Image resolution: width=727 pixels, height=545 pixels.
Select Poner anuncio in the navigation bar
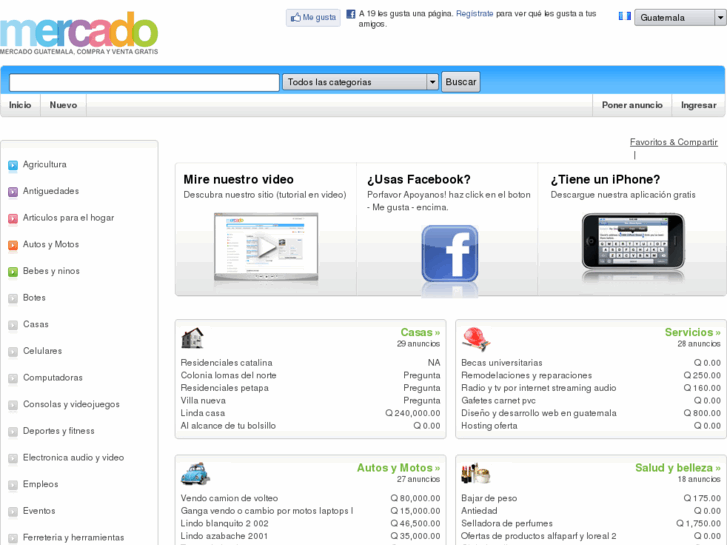pyautogui.click(x=632, y=105)
